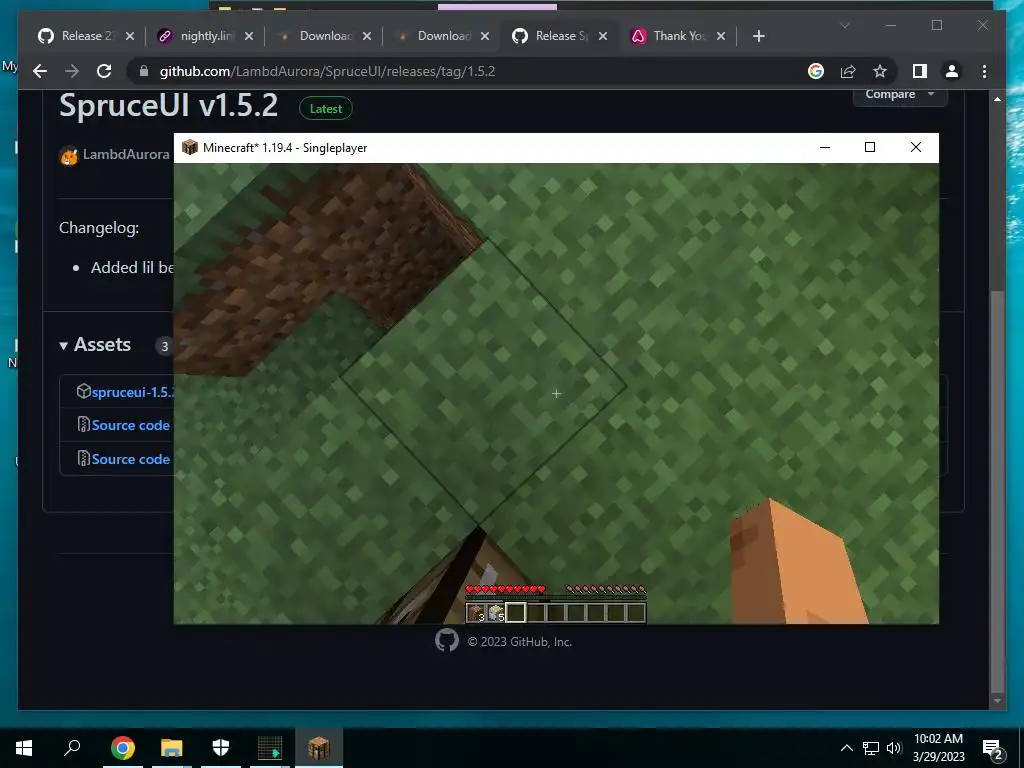Collapse the Assets section
Image resolution: width=1024 pixels, height=768 pixels.
tap(95, 345)
